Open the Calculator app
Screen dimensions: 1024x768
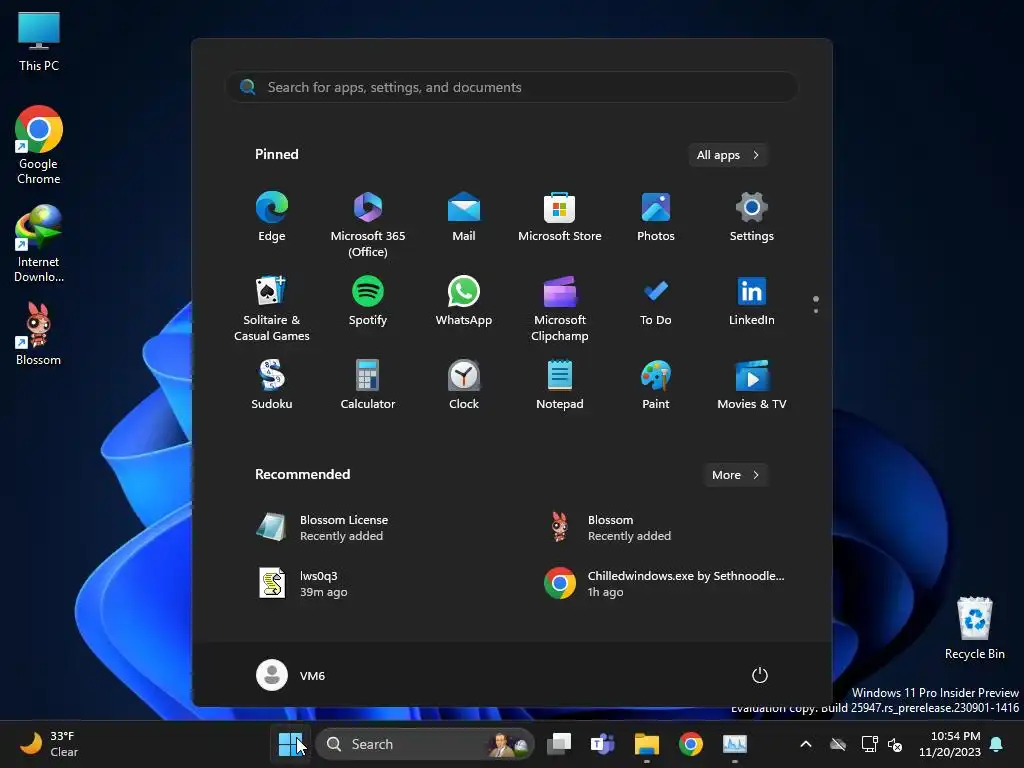point(368,385)
